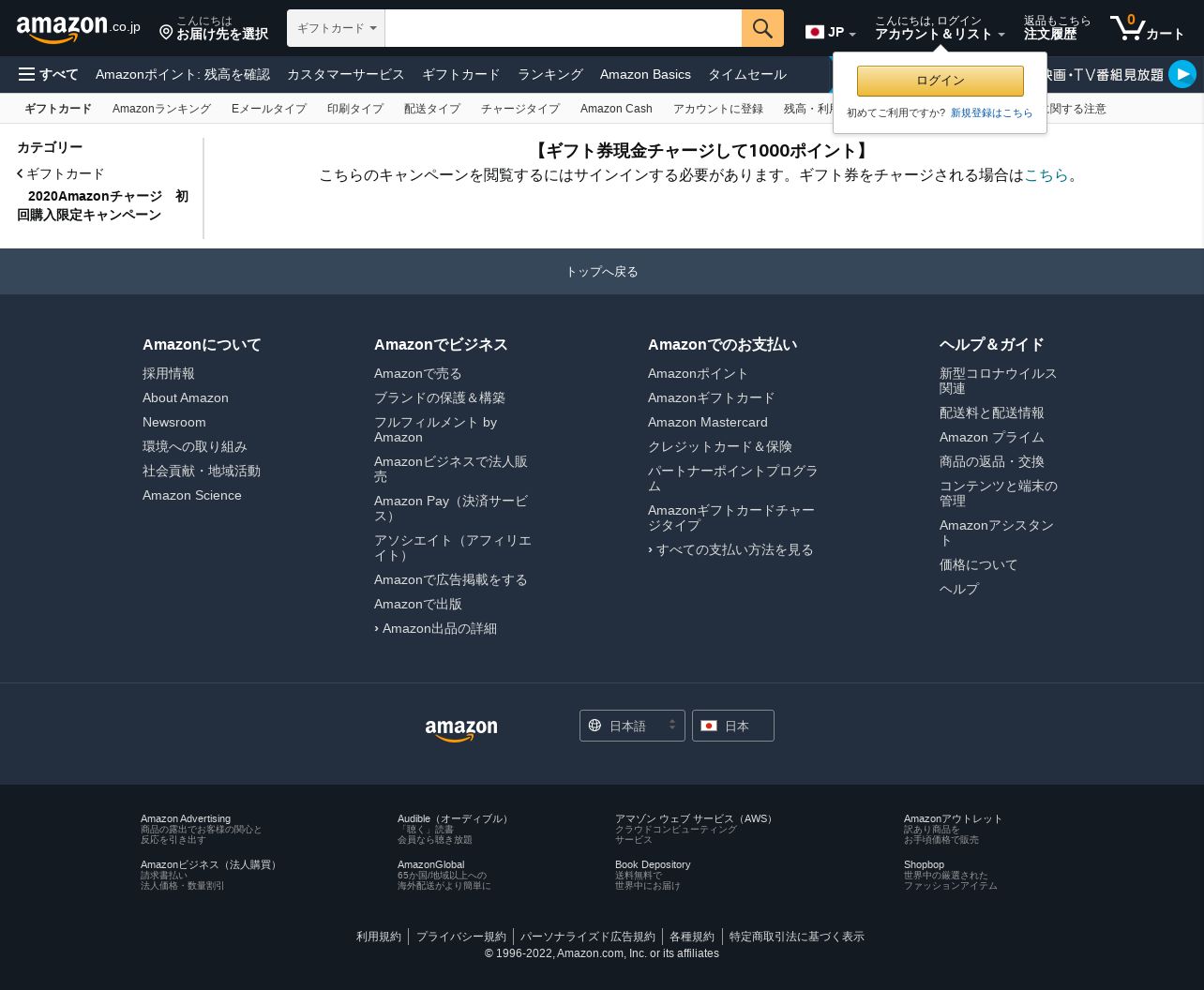This screenshot has height=990, width=1204.
Task: Open Amazon プライム footer link
Action: click(x=992, y=437)
